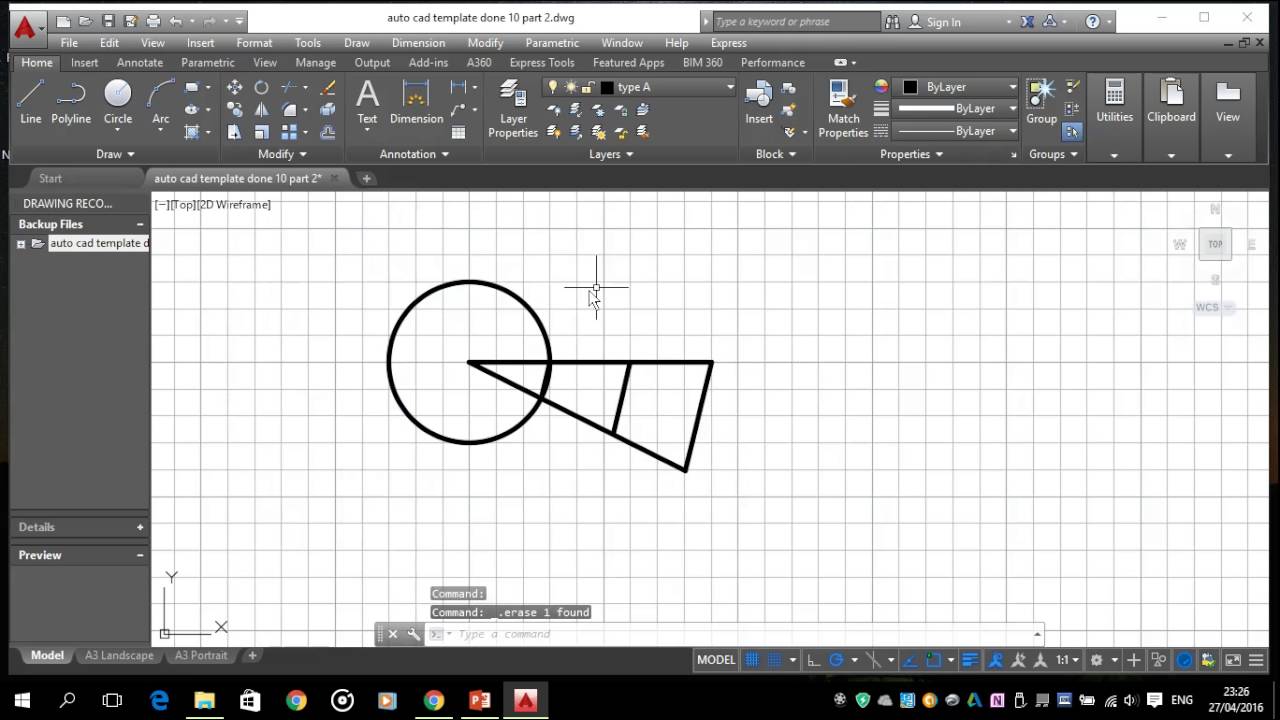
Task: Click the Table tool in Annotation panel
Action: pyautogui.click(x=458, y=132)
